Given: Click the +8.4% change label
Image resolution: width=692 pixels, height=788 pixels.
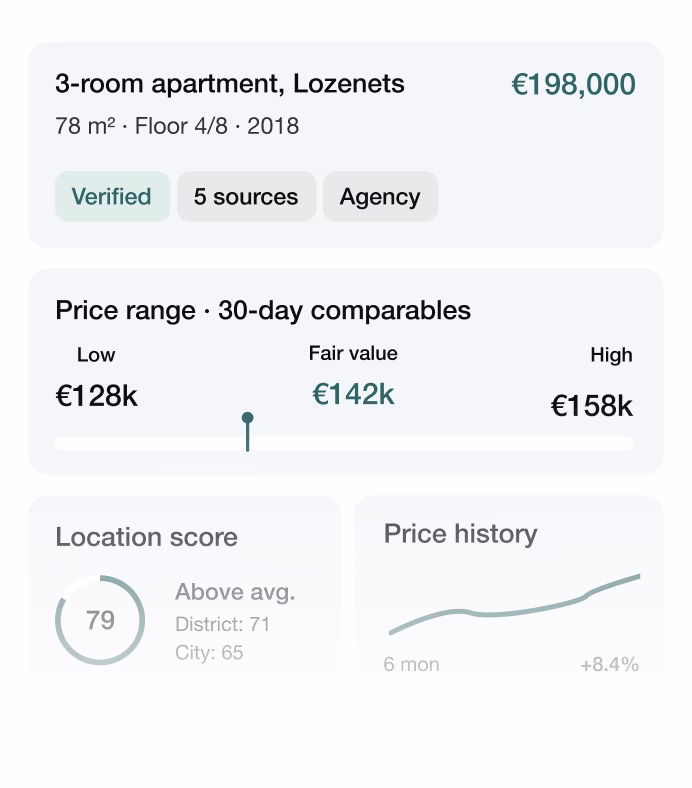Looking at the screenshot, I should (608, 664).
